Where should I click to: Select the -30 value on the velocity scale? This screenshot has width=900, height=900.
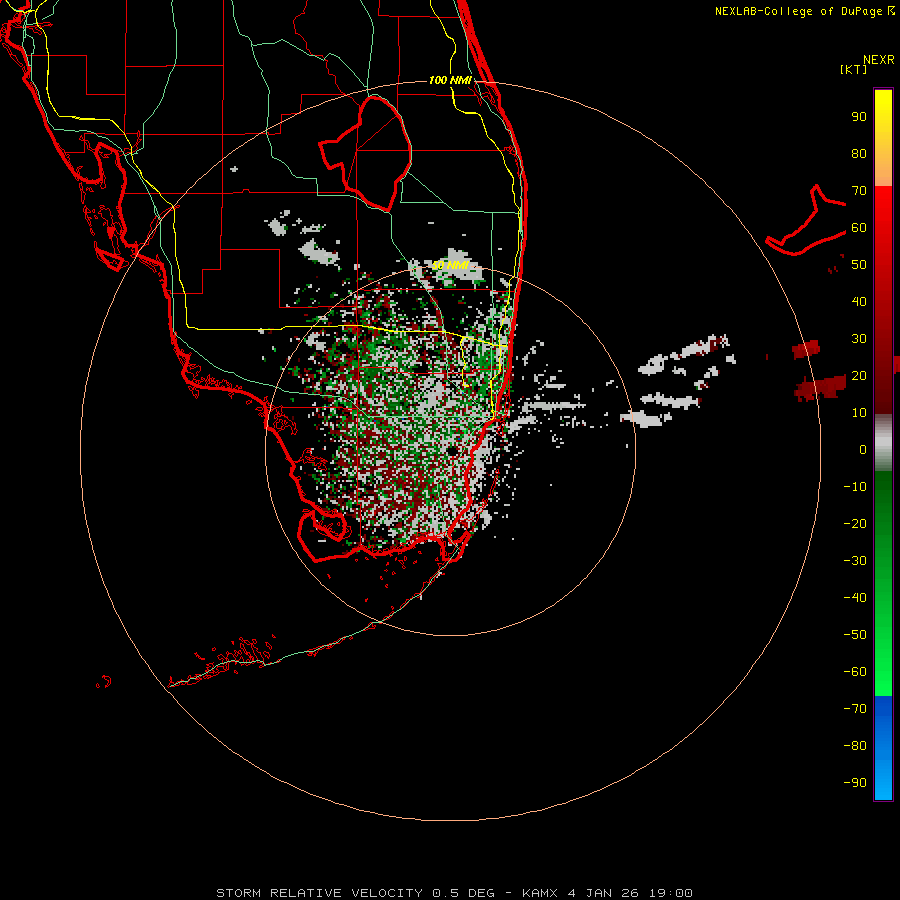855,561
